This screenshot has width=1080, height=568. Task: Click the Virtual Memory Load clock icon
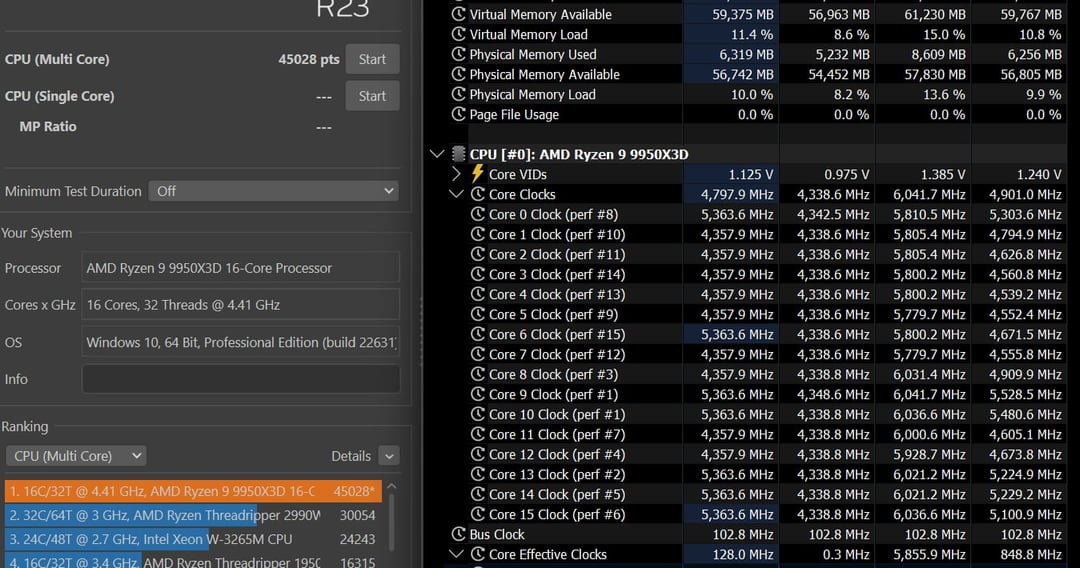click(x=458, y=34)
